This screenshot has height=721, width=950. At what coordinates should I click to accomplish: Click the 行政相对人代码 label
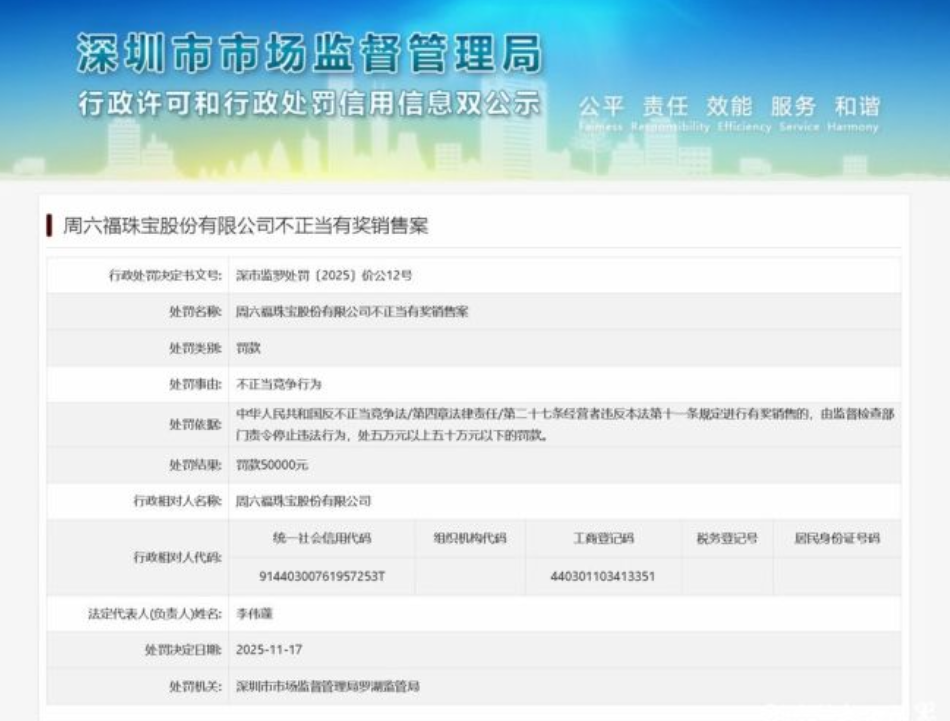point(178,557)
